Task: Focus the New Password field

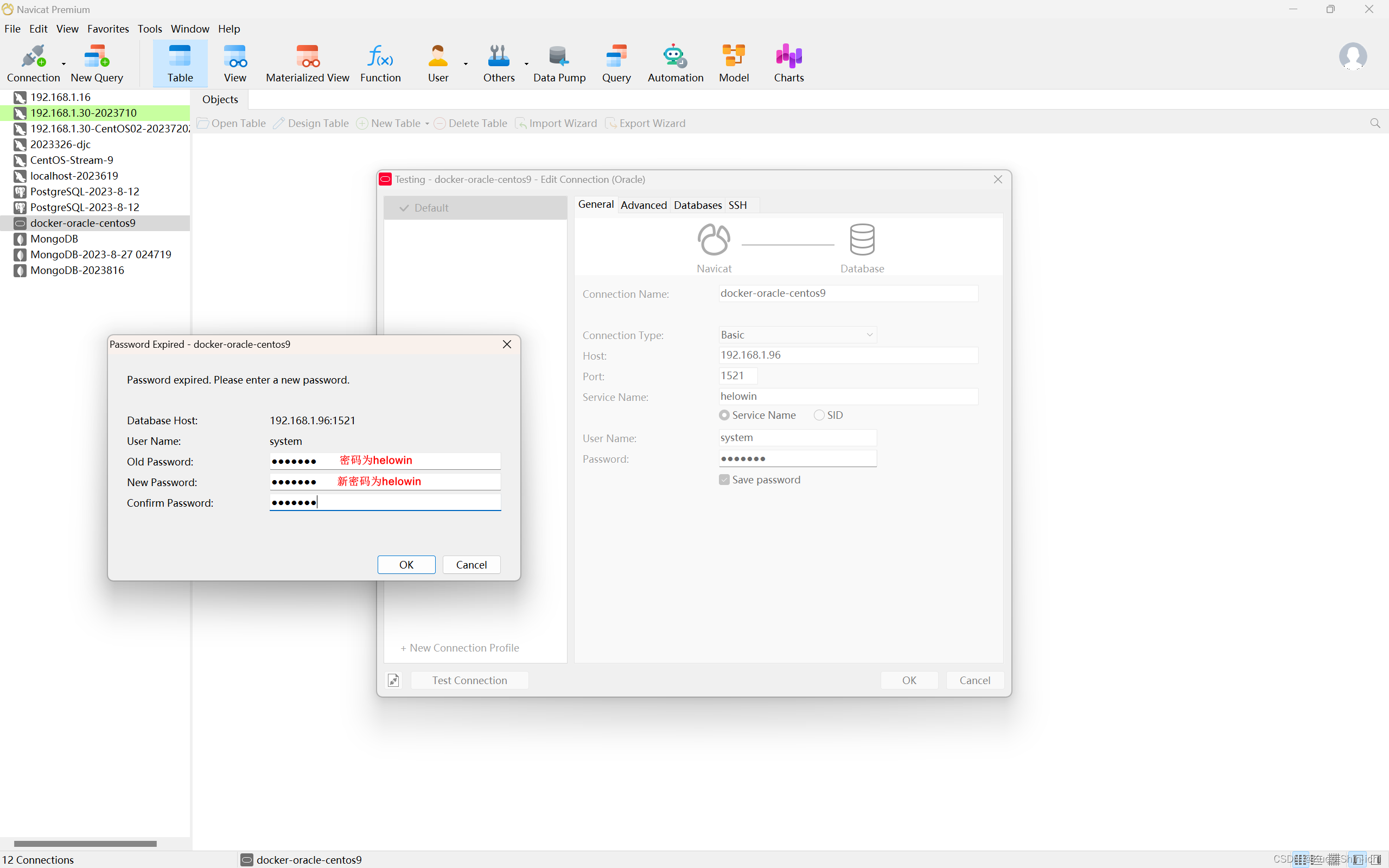Action: click(x=385, y=482)
